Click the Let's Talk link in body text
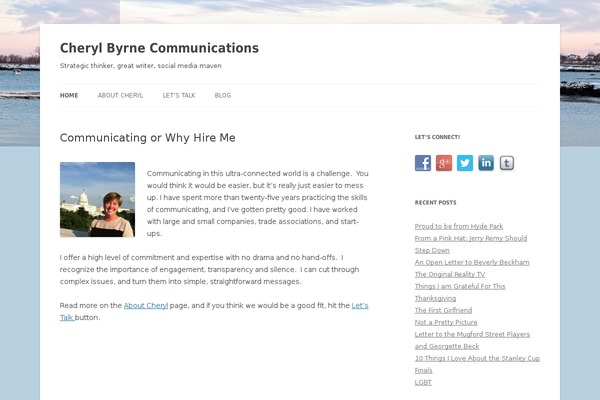This screenshot has width=600, height=400. tap(360, 305)
